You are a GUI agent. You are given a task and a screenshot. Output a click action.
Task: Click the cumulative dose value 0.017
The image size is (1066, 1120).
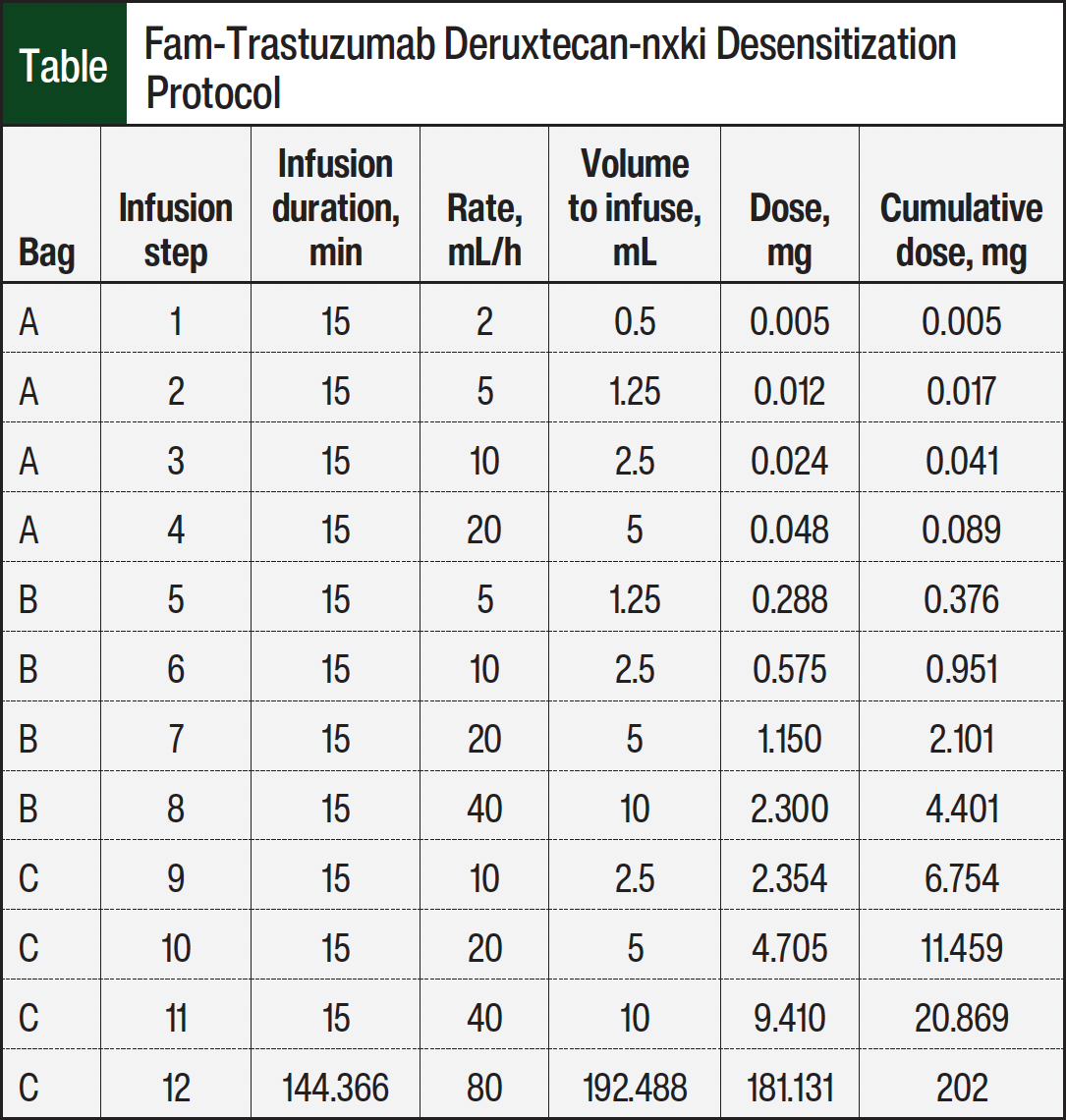tap(961, 392)
